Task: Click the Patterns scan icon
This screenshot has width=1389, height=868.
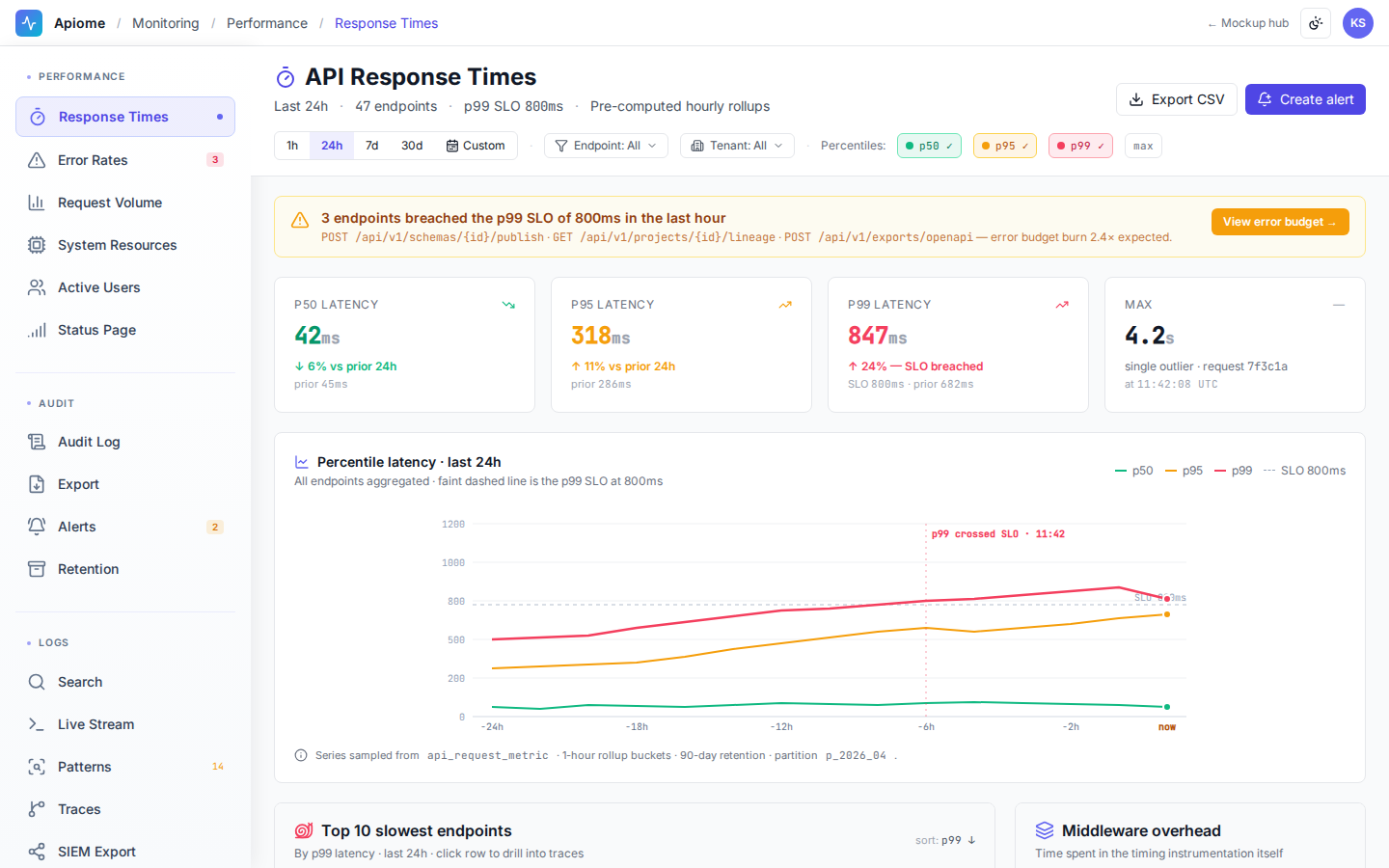Action: pyautogui.click(x=37, y=767)
